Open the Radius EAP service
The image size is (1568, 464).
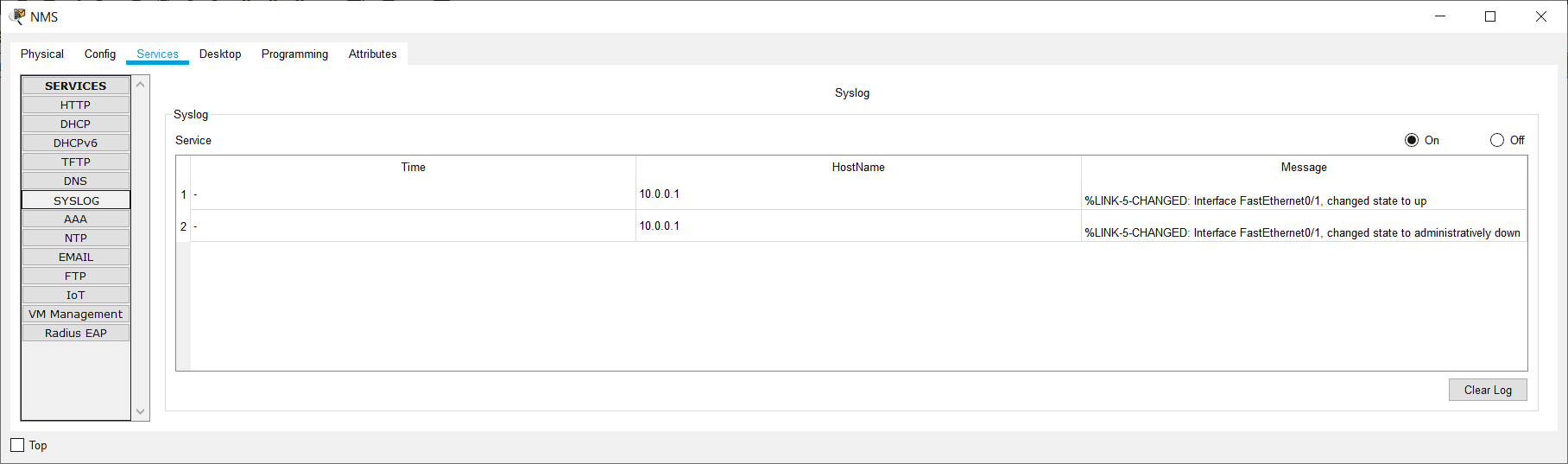click(x=76, y=333)
